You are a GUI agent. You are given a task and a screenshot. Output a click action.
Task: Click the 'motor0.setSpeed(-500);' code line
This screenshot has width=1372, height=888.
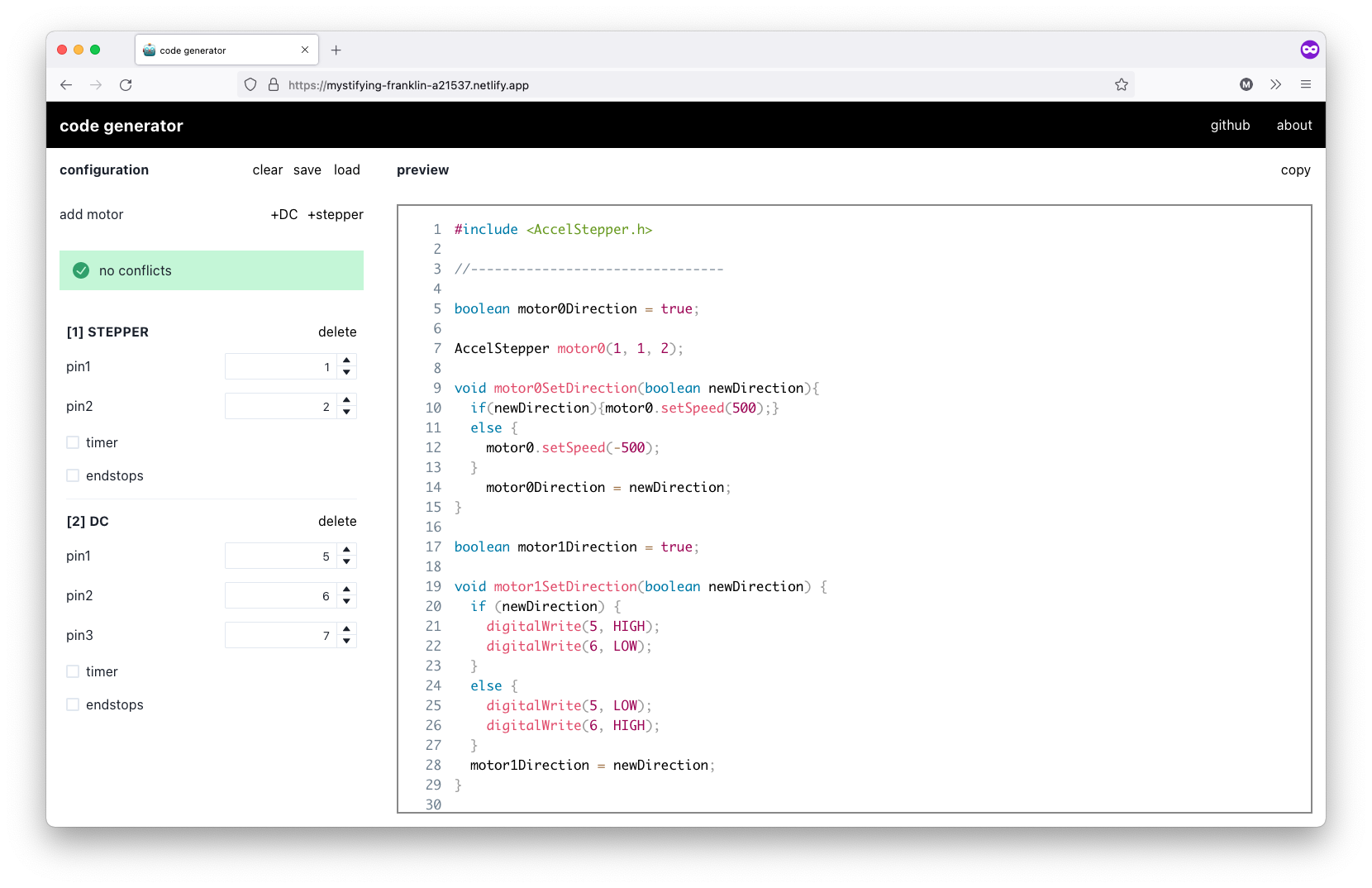[573, 447]
